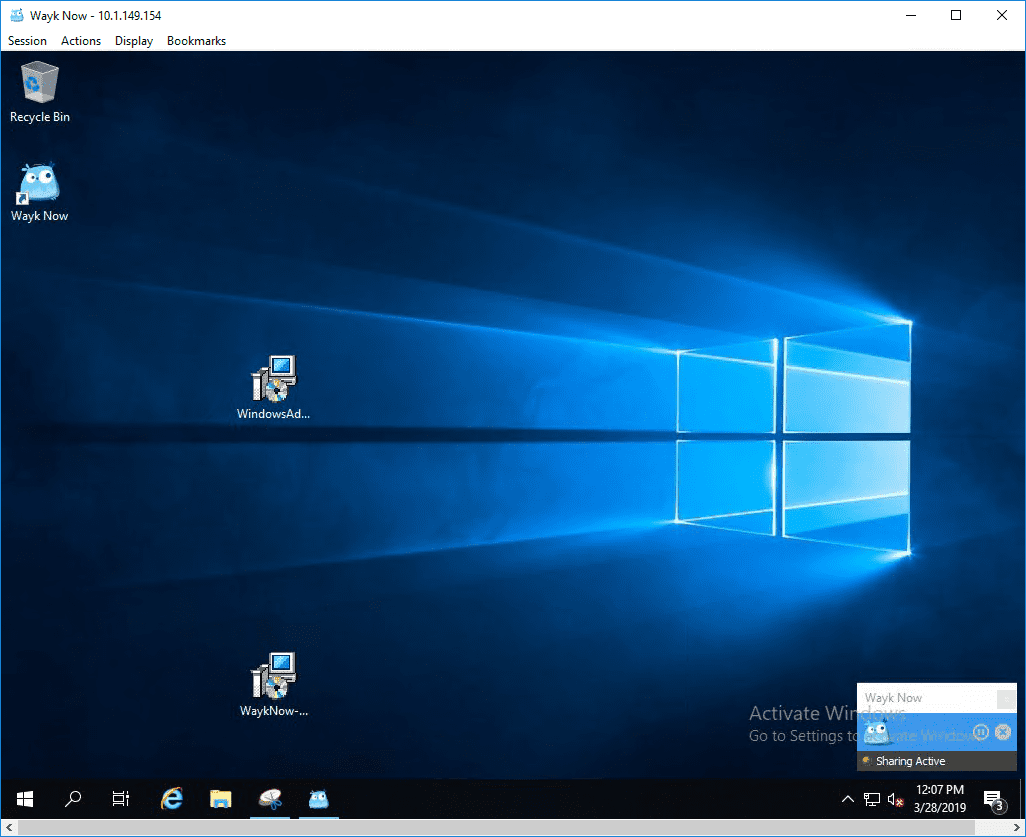
Task: Click the horizontal scrollbar right arrow
Action: (1017, 828)
